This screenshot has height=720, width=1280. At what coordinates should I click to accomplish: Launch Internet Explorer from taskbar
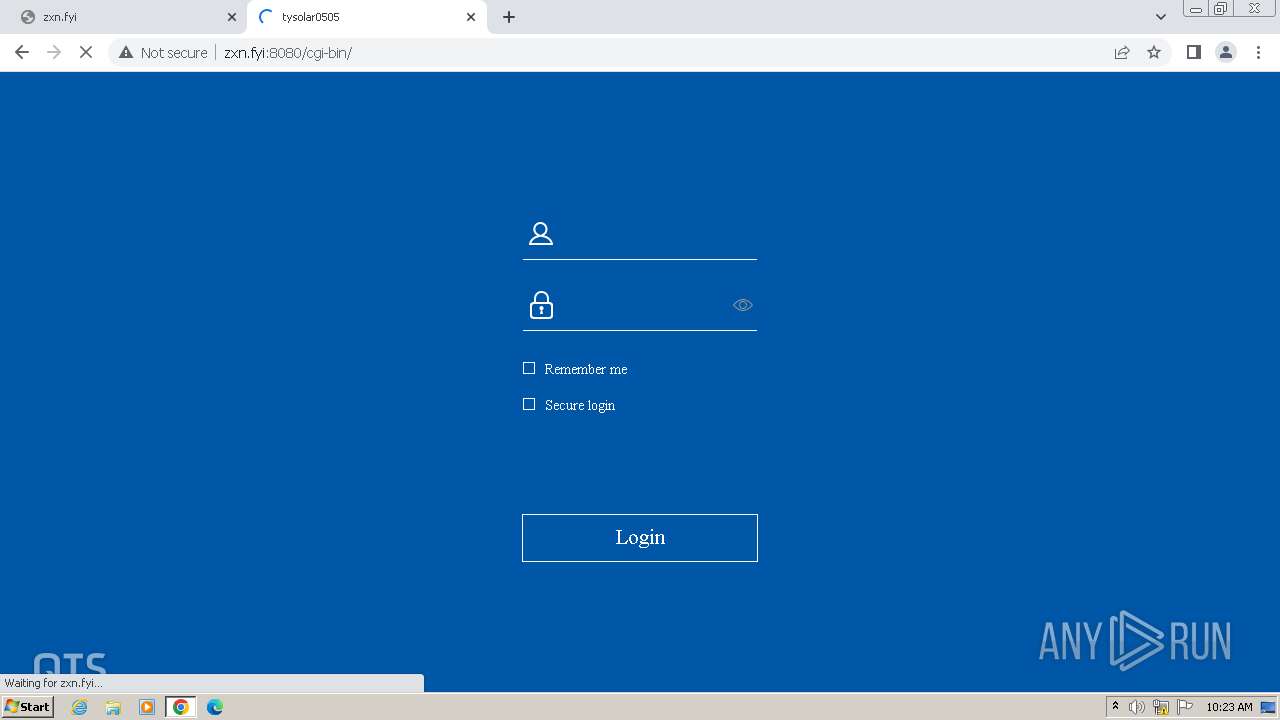[80, 707]
